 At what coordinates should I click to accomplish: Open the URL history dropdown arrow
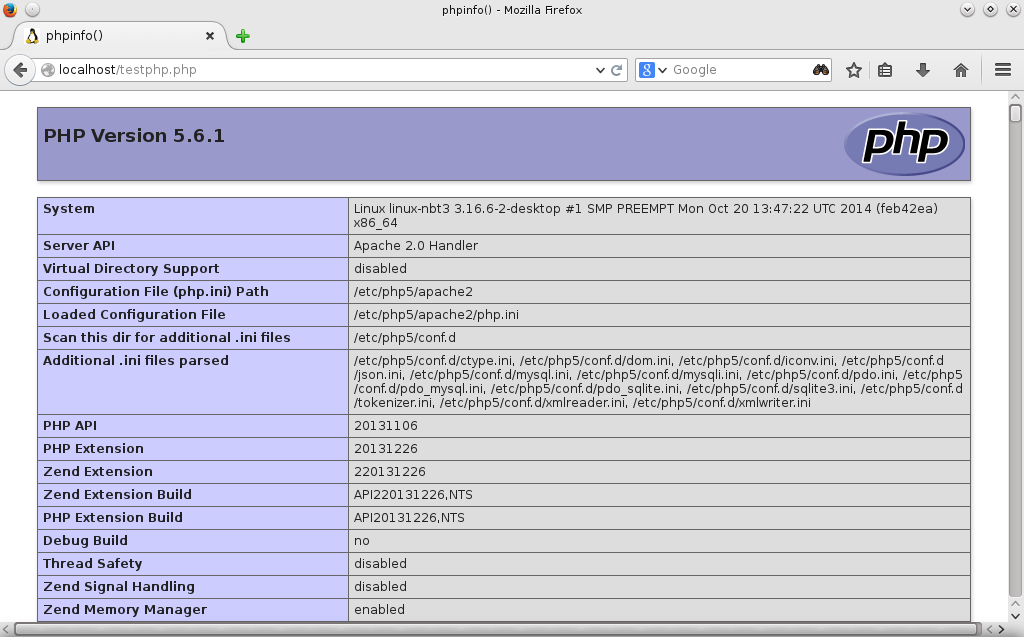pyautogui.click(x=600, y=70)
